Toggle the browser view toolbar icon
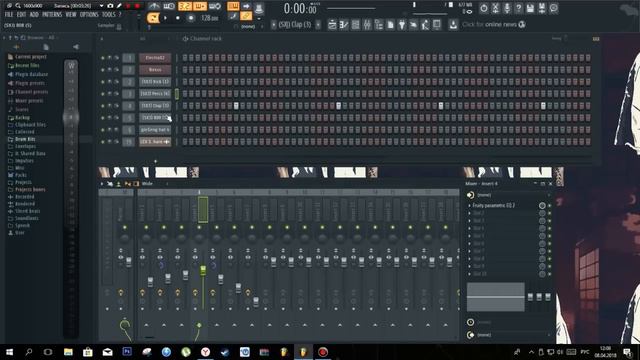This screenshot has height=360, width=640. click(x=379, y=25)
